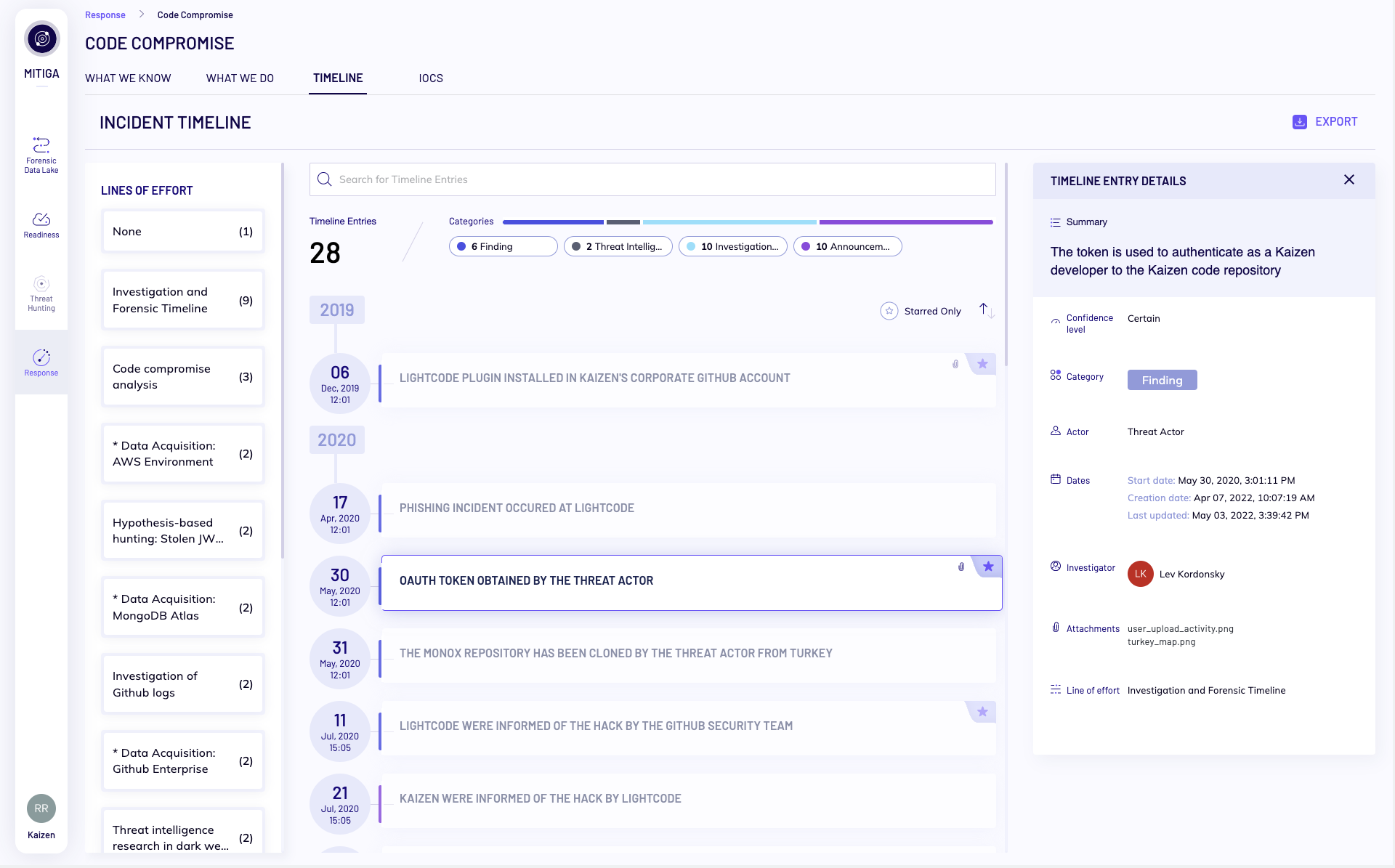Toggle the Starred Only filter
The image size is (1395, 868).
[889, 311]
